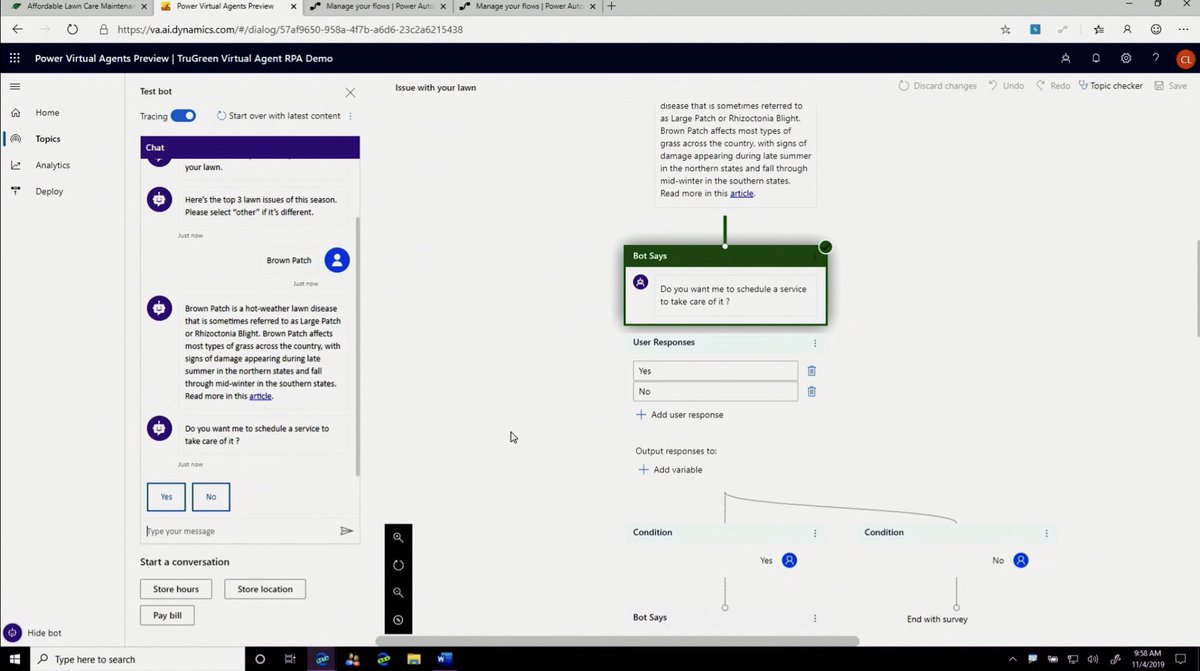Click the browser address bar
The width and height of the screenshot is (1200, 671).
click(x=540, y=30)
